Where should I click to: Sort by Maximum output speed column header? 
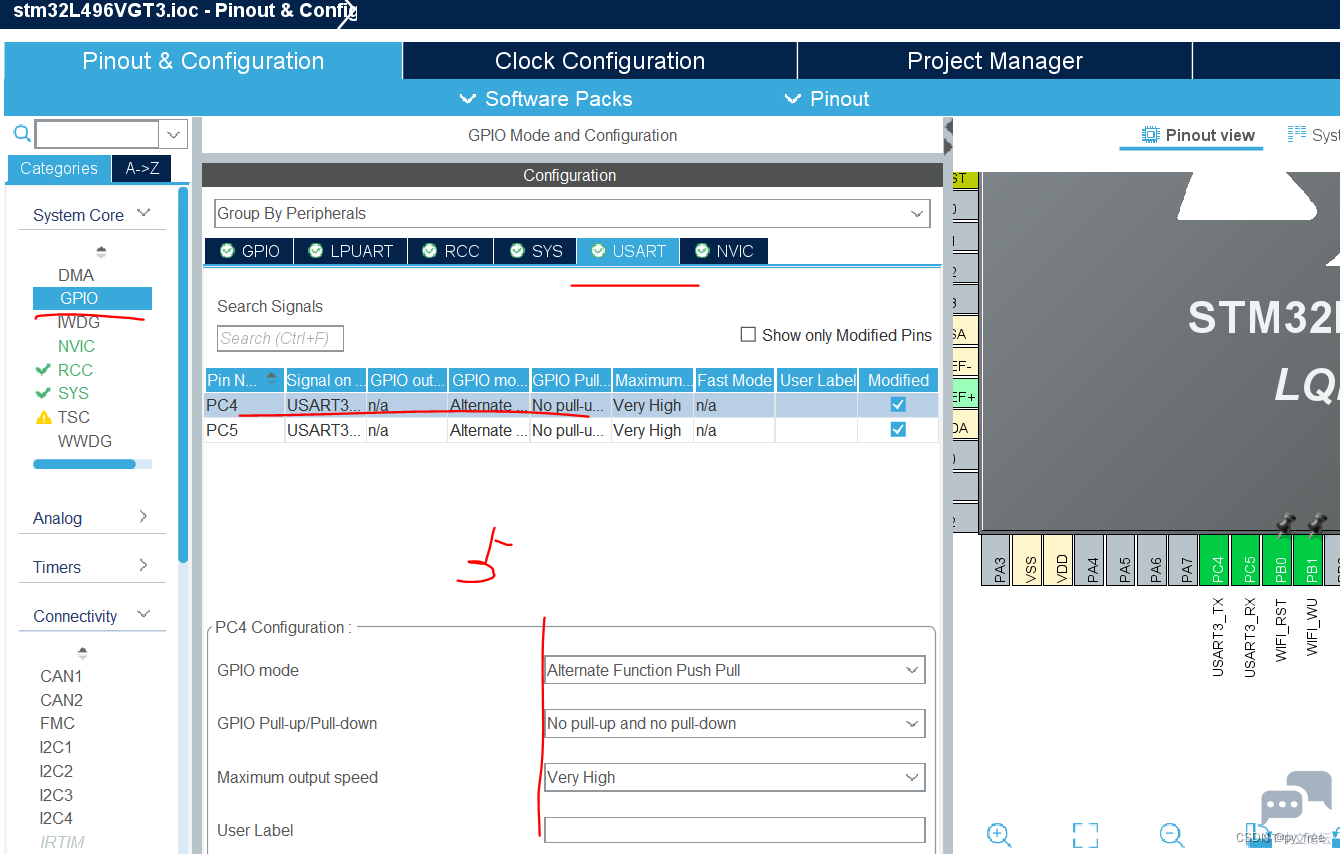click(653, 380)
